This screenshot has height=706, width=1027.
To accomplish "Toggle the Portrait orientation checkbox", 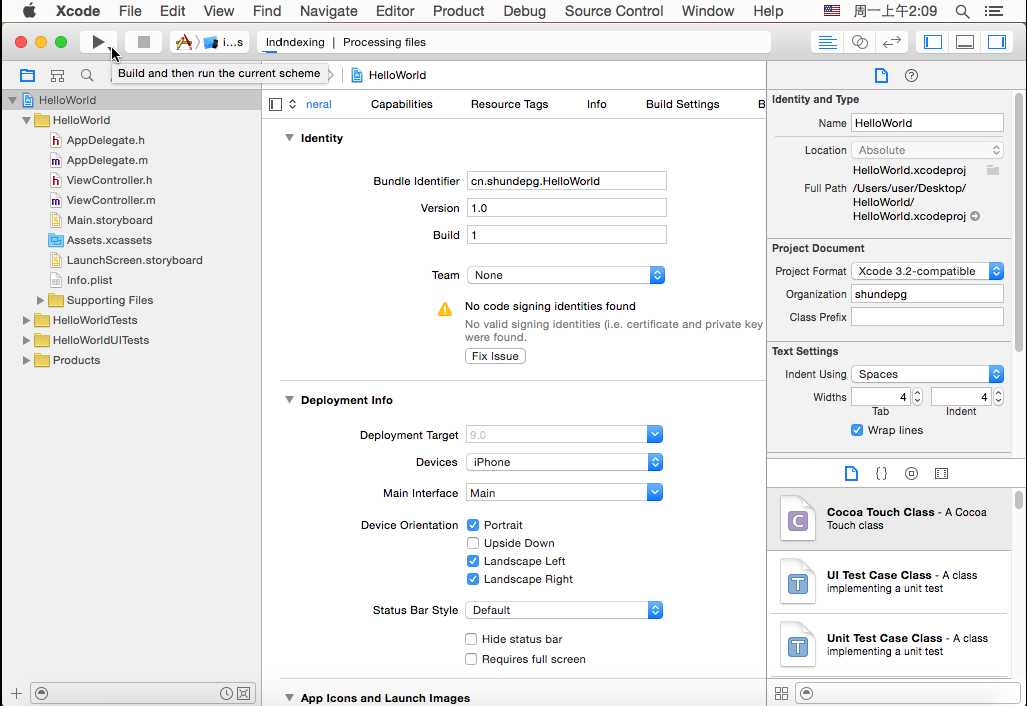I will click(473, 525).
